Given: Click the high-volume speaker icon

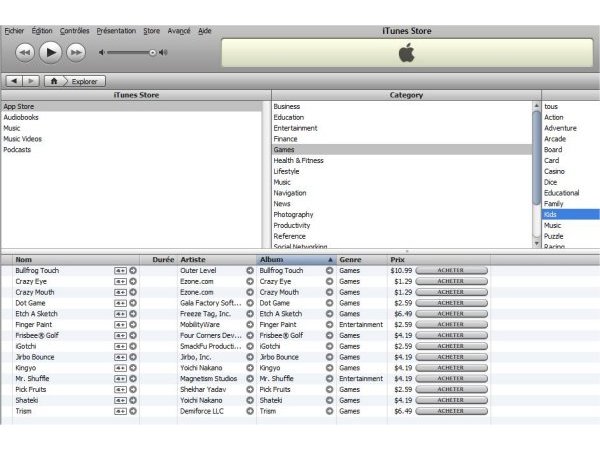Looking at the screenshot, I should [x=163, y=52].
